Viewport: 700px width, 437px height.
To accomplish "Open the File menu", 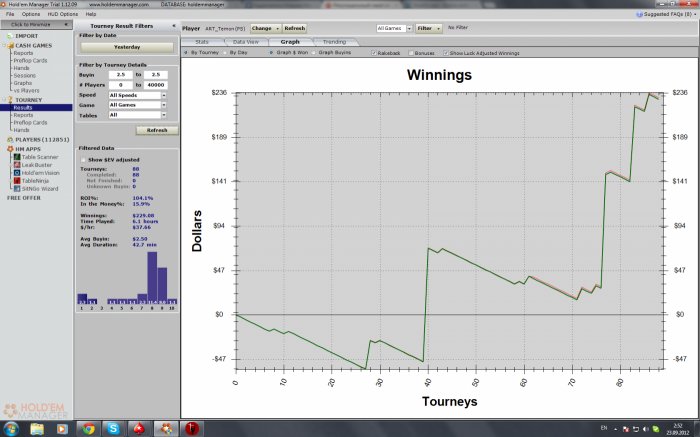I will 10,14.
